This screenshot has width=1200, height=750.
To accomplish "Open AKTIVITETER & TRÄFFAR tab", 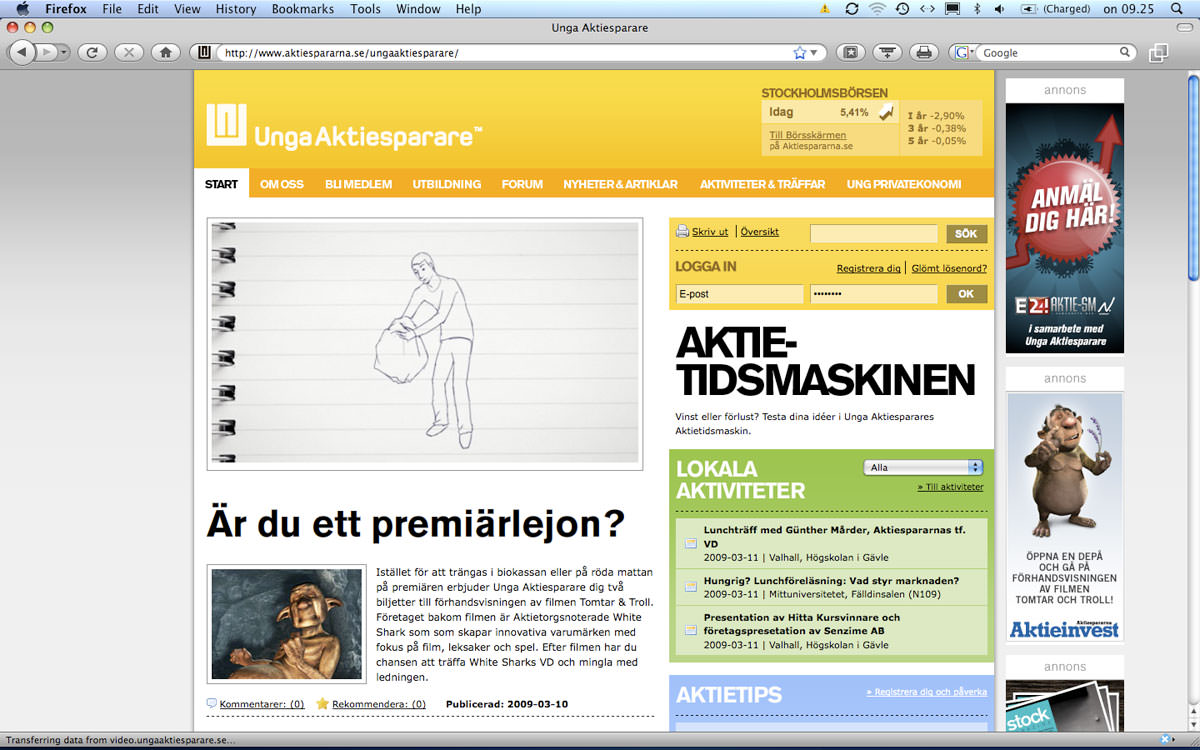I will pos(762,184).
